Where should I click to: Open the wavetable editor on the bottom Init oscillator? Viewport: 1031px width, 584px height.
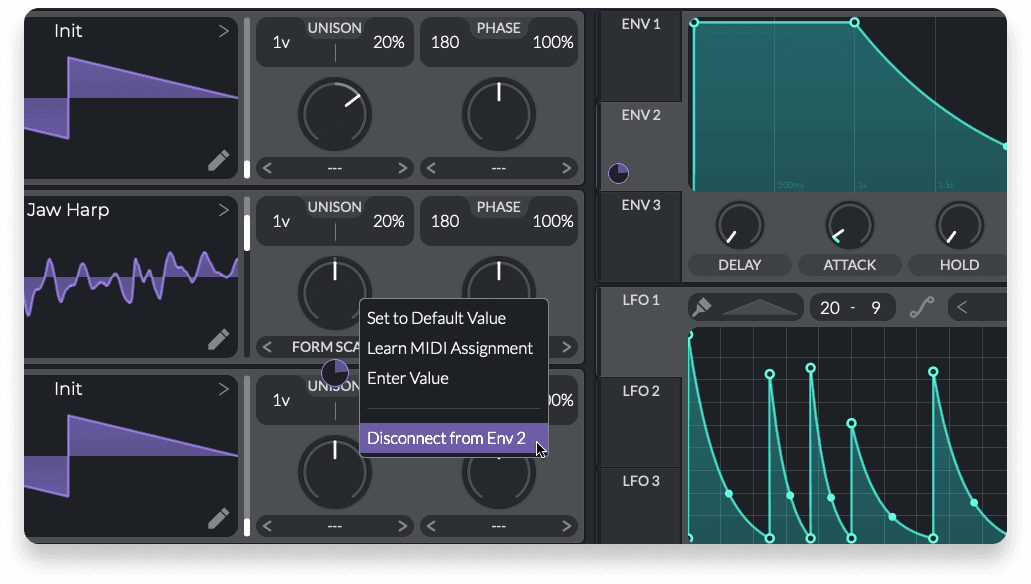click(x=219, y=518)
